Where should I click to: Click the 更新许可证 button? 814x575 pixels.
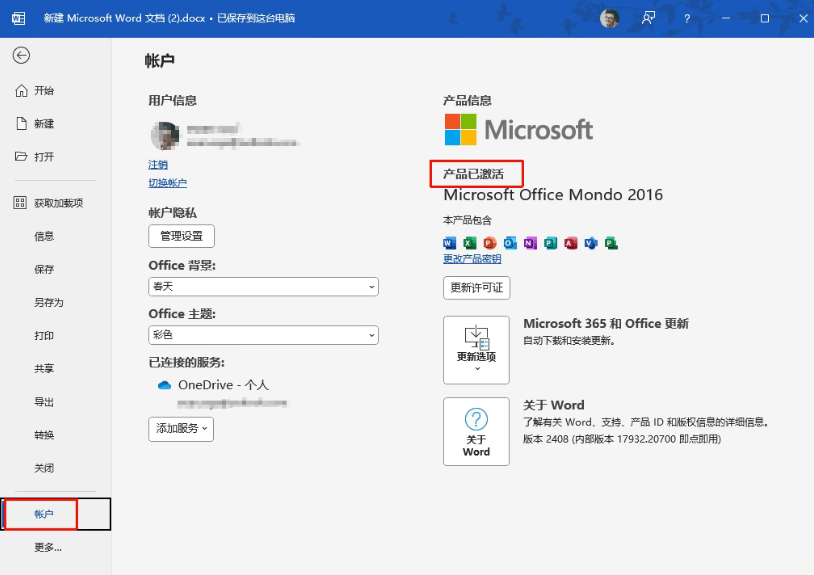pyautogui.click(x=477, y=288)
